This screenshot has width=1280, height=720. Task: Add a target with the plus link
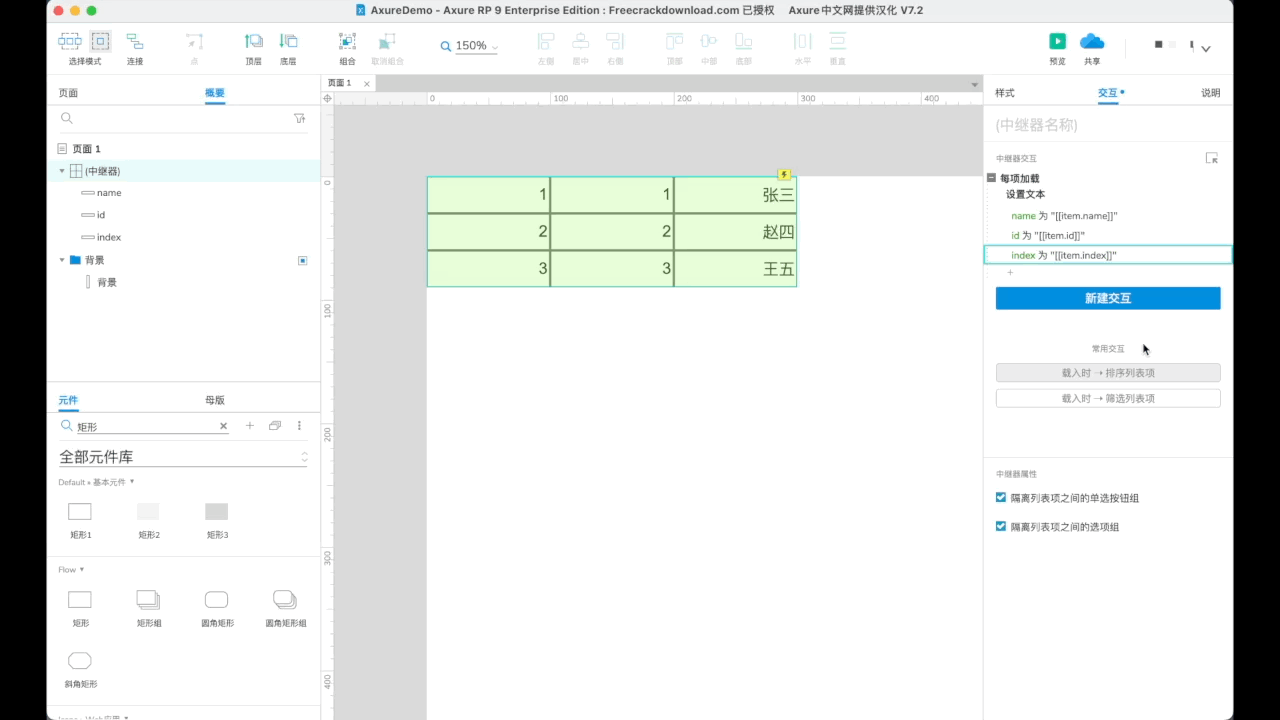pyautogui.click(x=1010, y=273)
